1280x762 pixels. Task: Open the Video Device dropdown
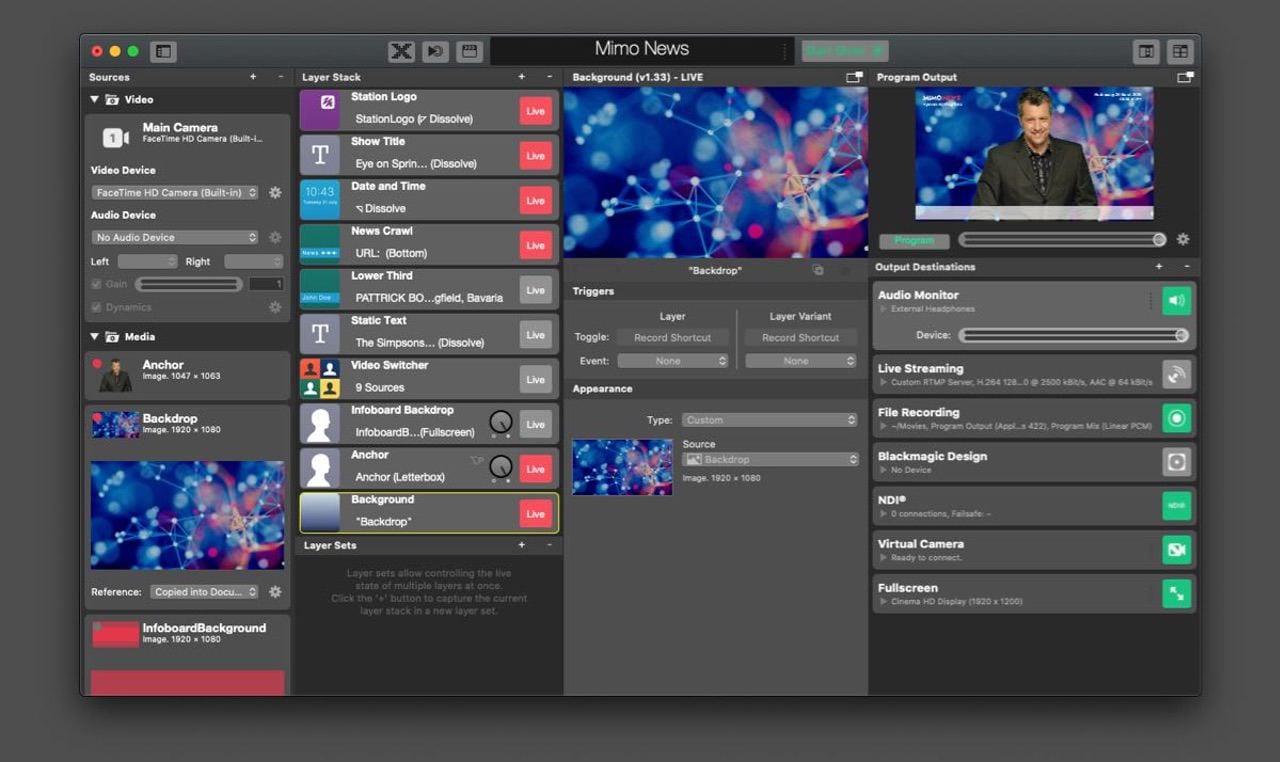(x=175, y=193)
